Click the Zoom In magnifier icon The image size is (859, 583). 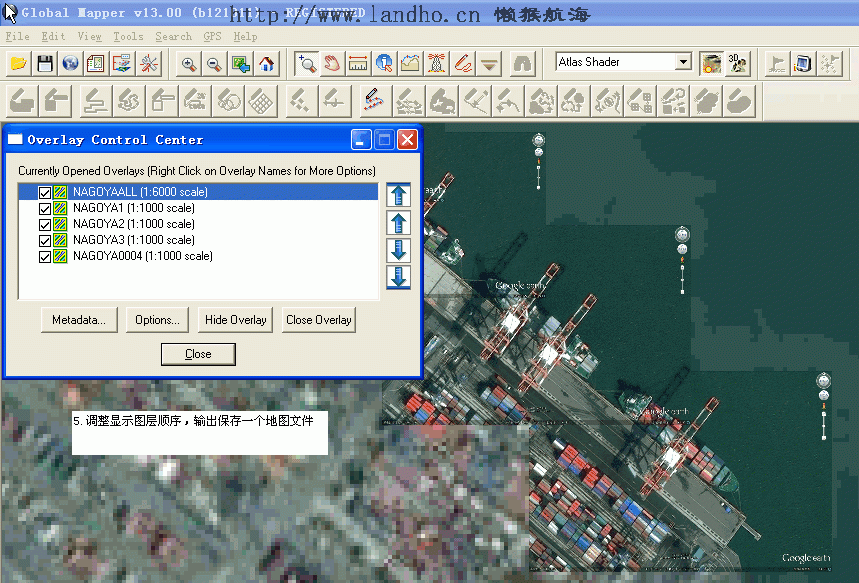click(189, 64)
